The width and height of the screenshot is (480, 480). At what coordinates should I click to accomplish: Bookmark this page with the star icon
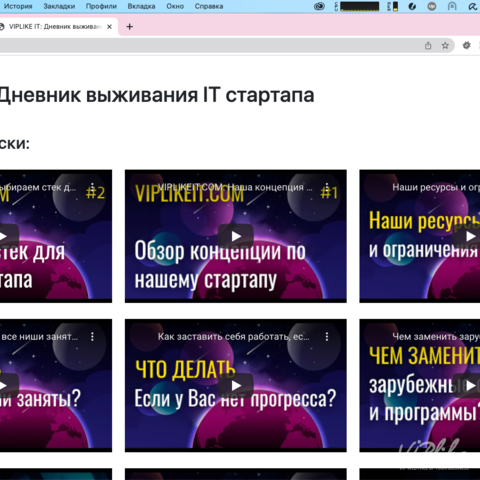tap(445, 46)
